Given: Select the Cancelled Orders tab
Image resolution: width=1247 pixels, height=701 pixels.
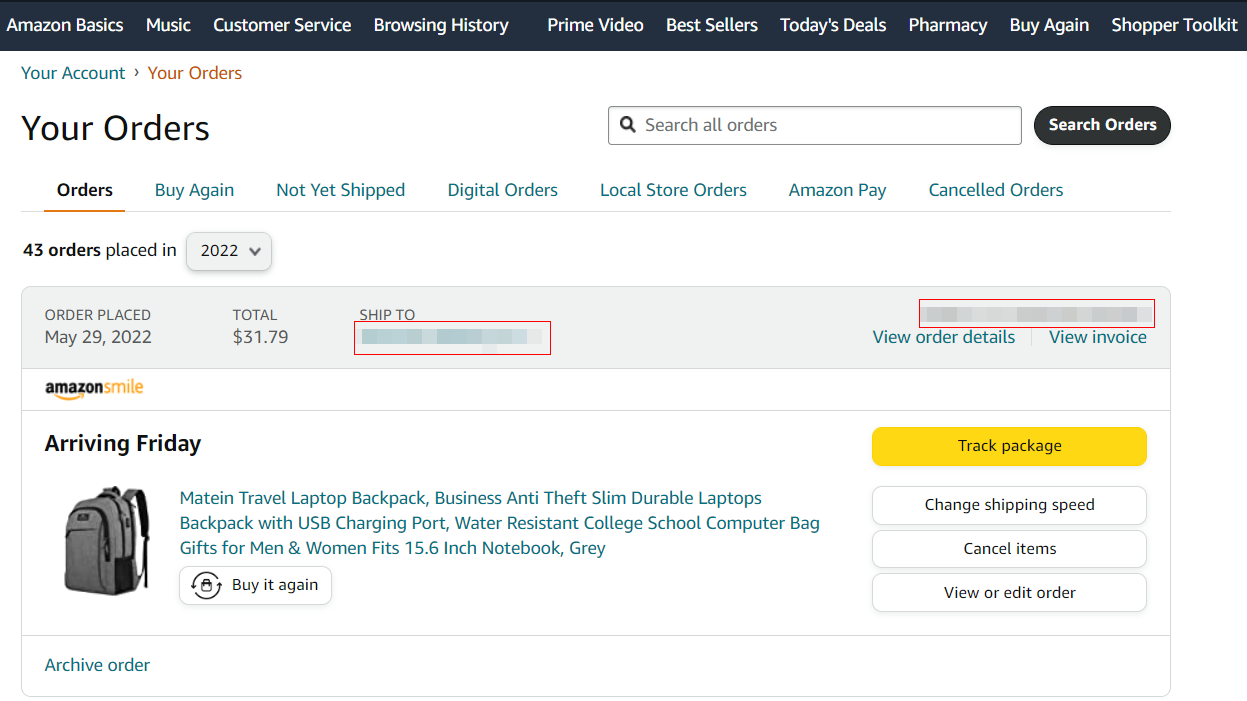Looking at the screenshot, I should 996,190.
